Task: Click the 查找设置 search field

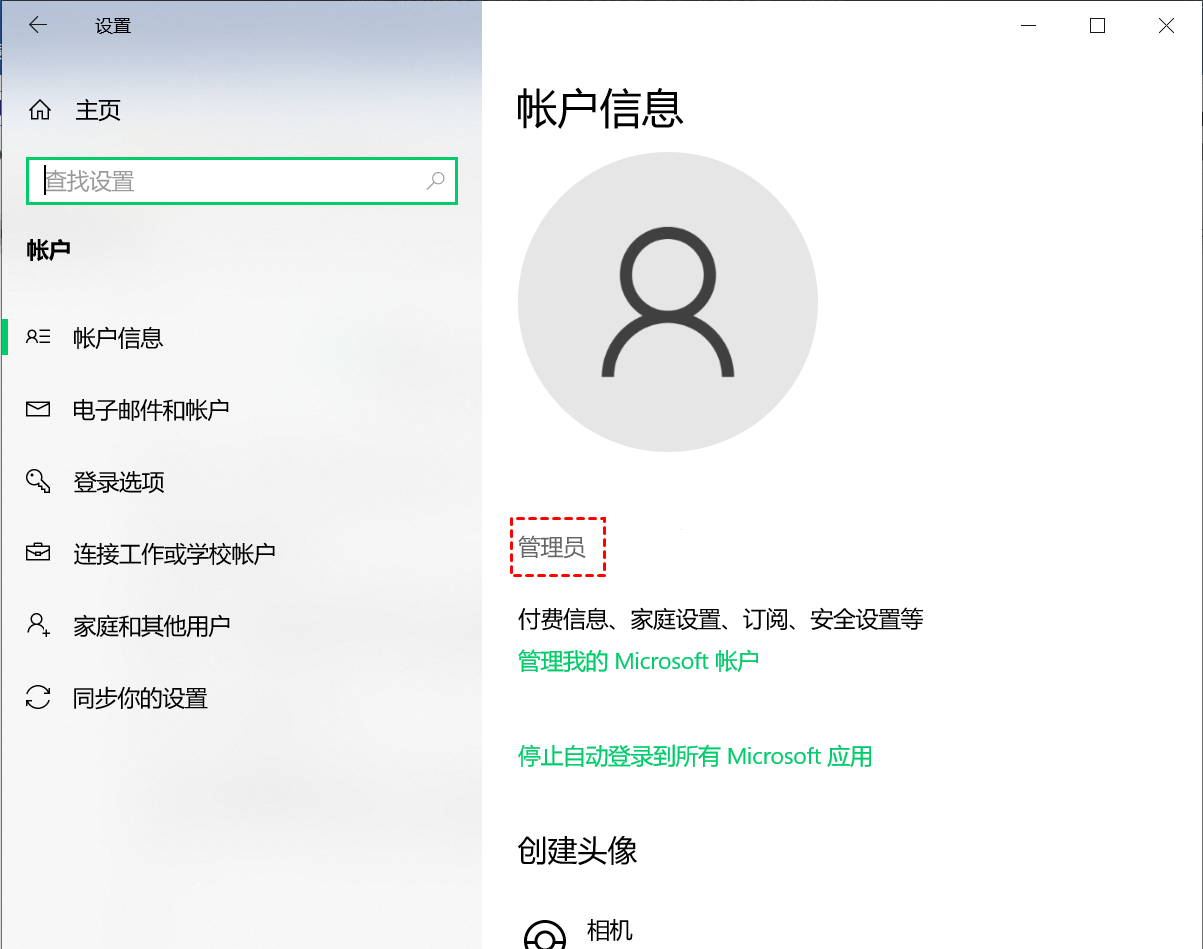Action: tap(241, 181)
